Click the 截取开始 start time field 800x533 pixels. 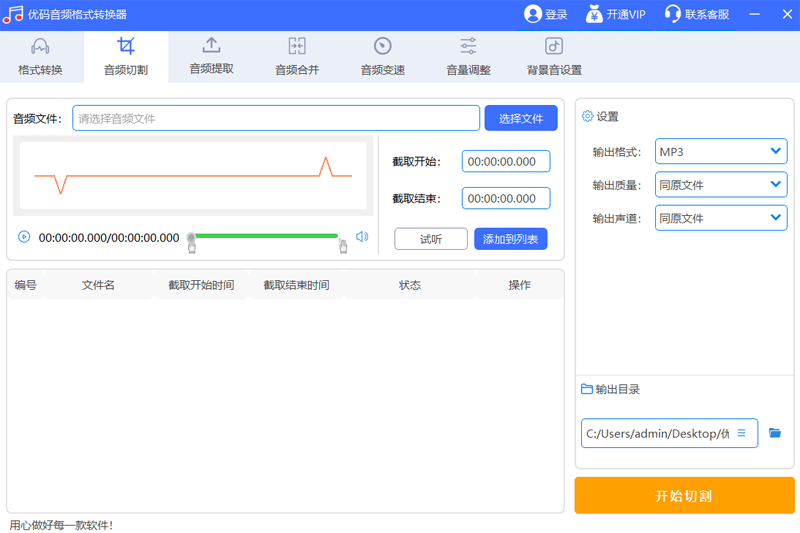(x=506, y=162)
